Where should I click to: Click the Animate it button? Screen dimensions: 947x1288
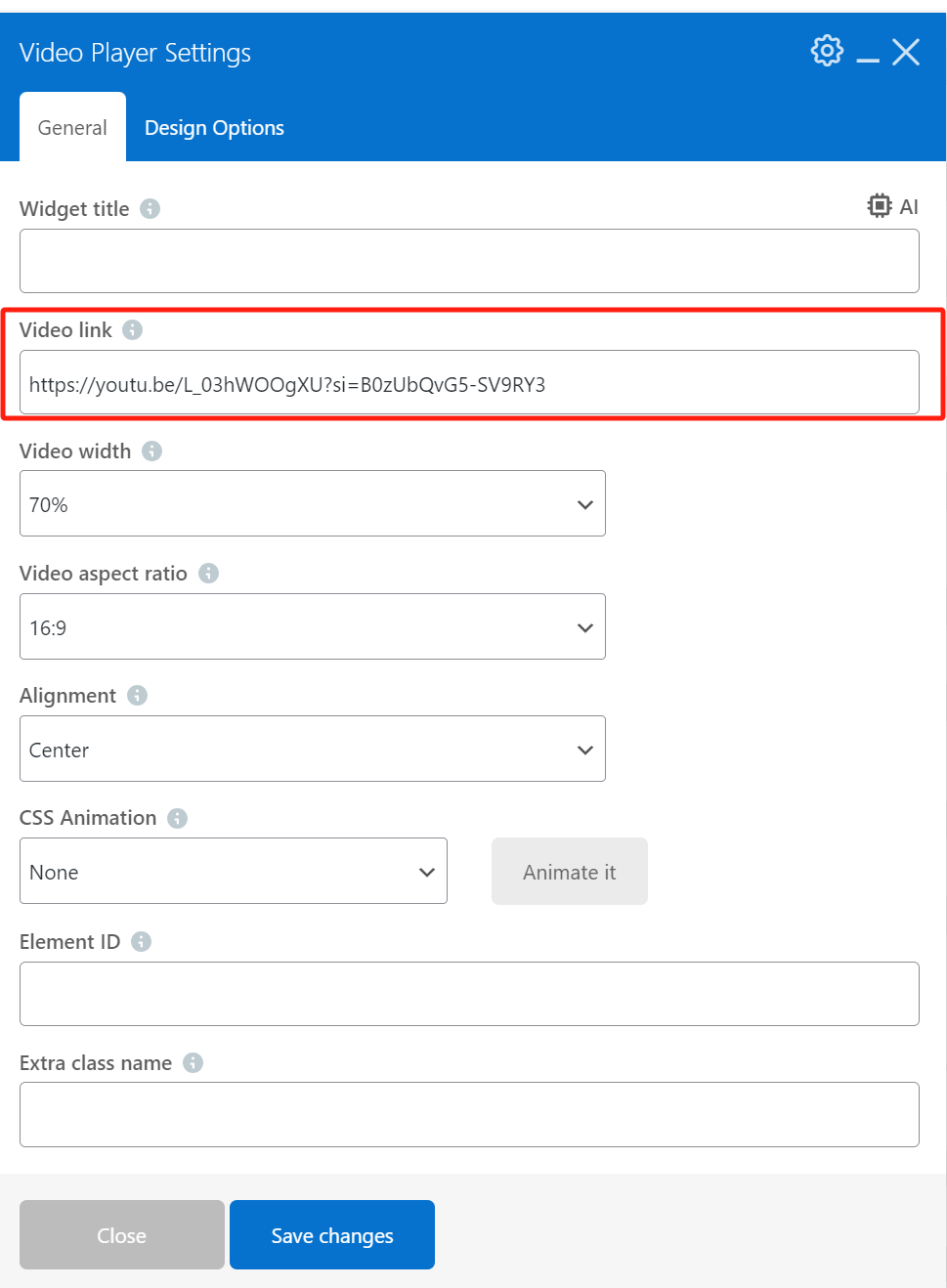click(x=570, y=872)
